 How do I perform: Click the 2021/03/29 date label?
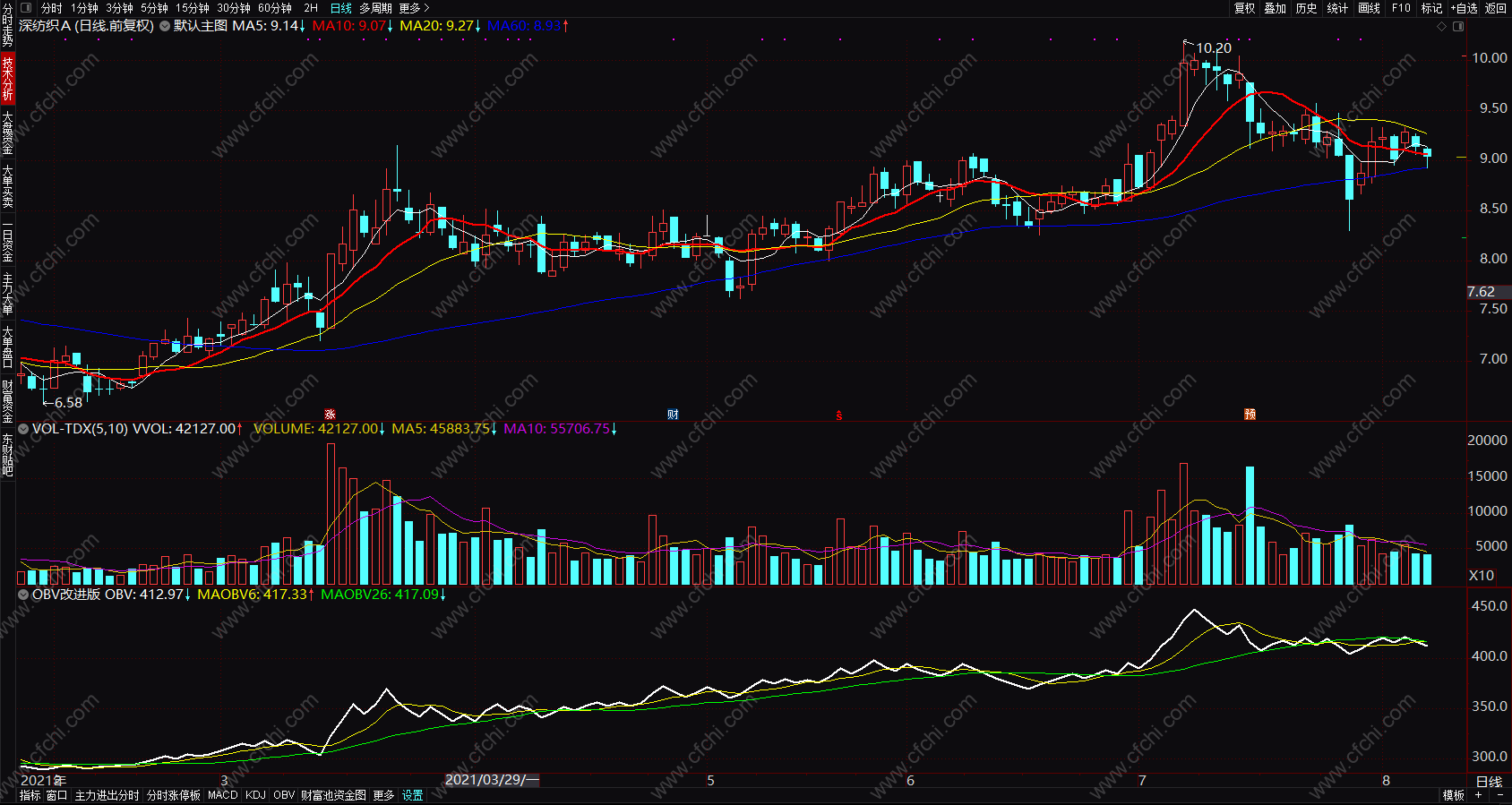492,780
